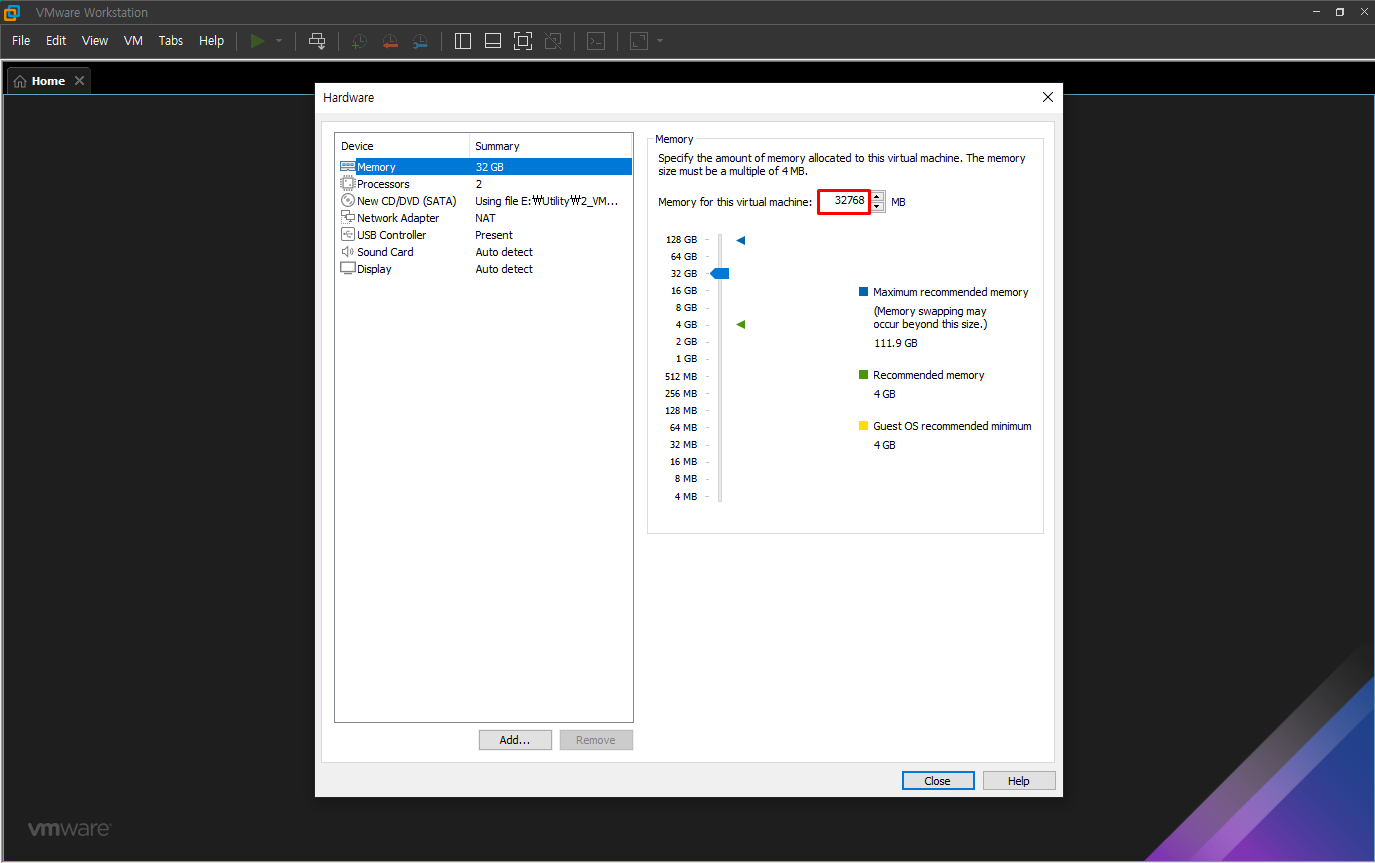Click the 128 GB slider label

(x=681, y=240)
